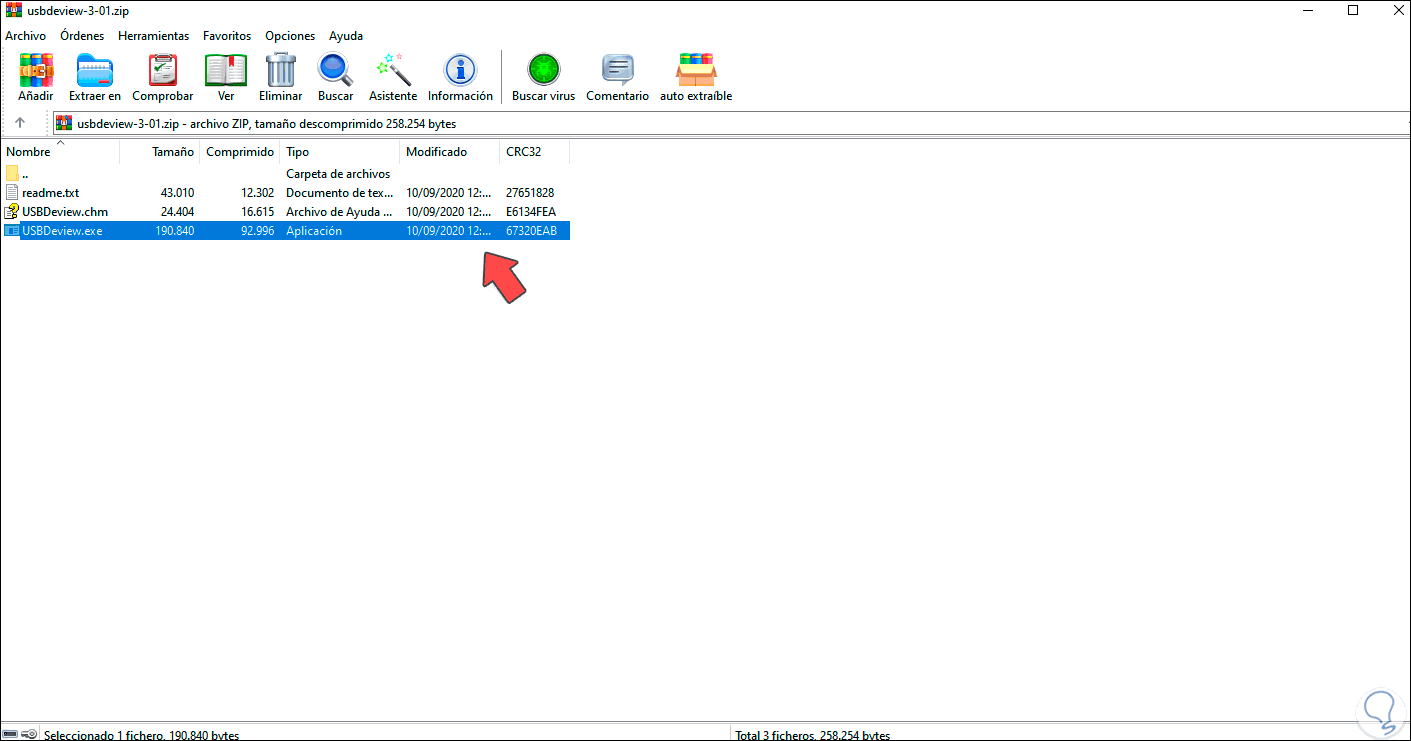Screen dimensions: 1411x741
Task: Click the Ver toolbar icon
Action: pos(226,77)
